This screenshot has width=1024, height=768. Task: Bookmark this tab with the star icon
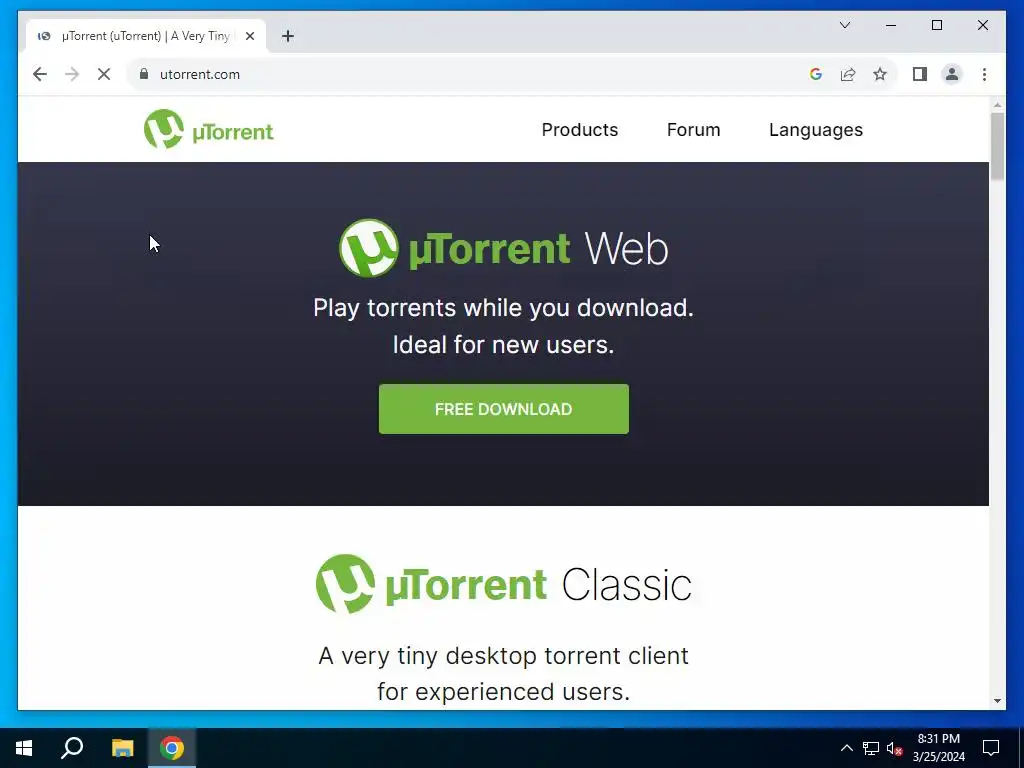(880, 74)
